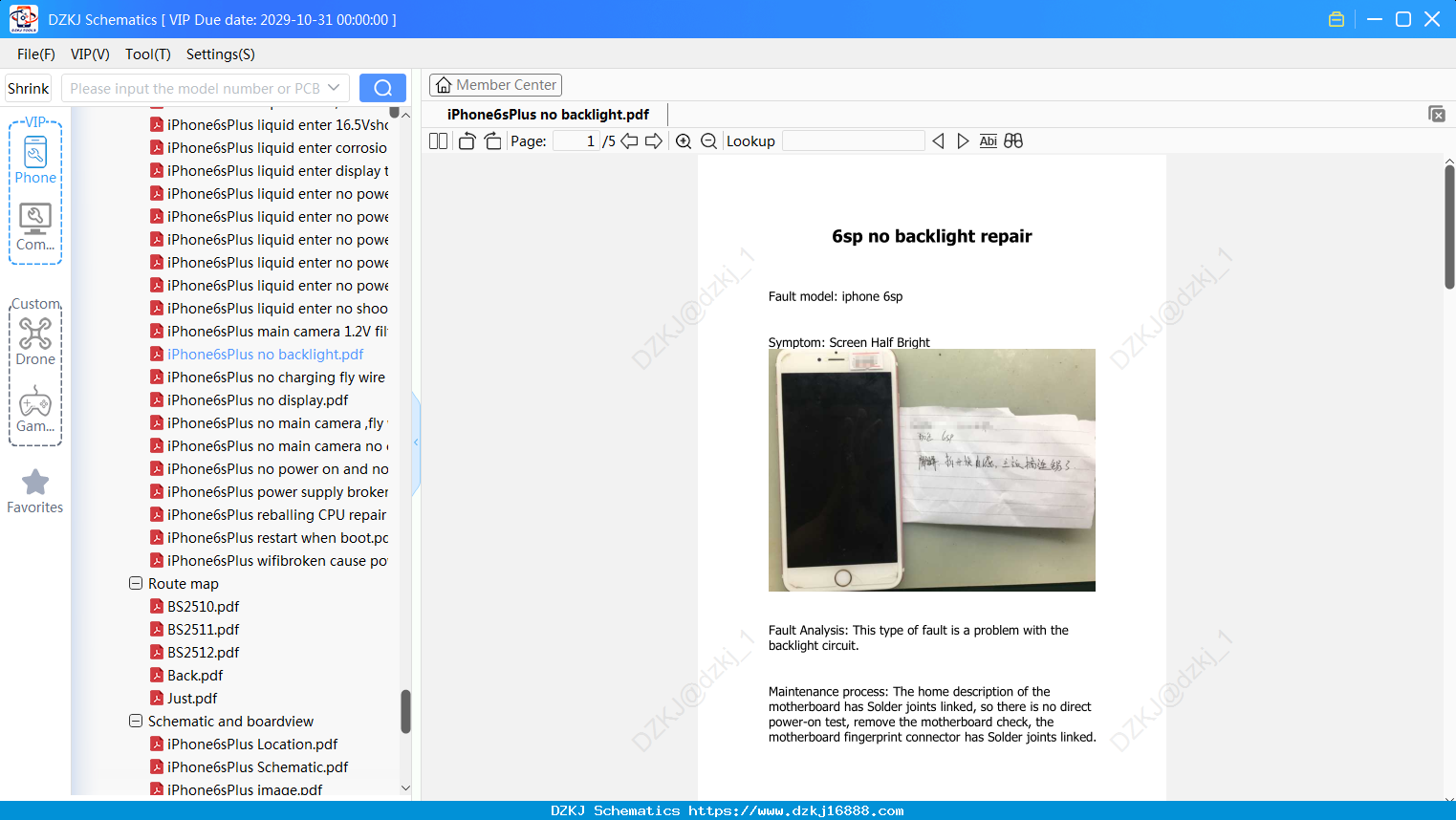Open the Drone category in the sidebar

[x=35, y=341]
